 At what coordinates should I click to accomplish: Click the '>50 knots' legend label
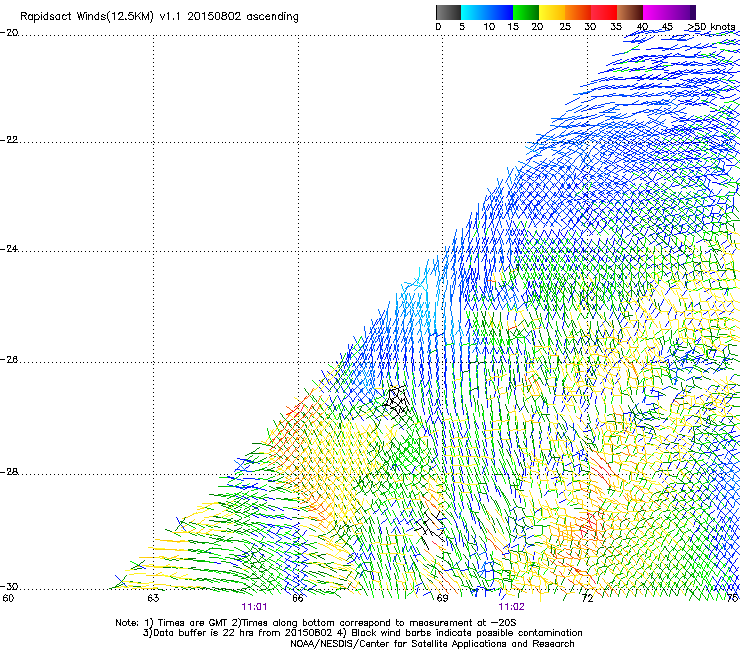tap(712, 27)
